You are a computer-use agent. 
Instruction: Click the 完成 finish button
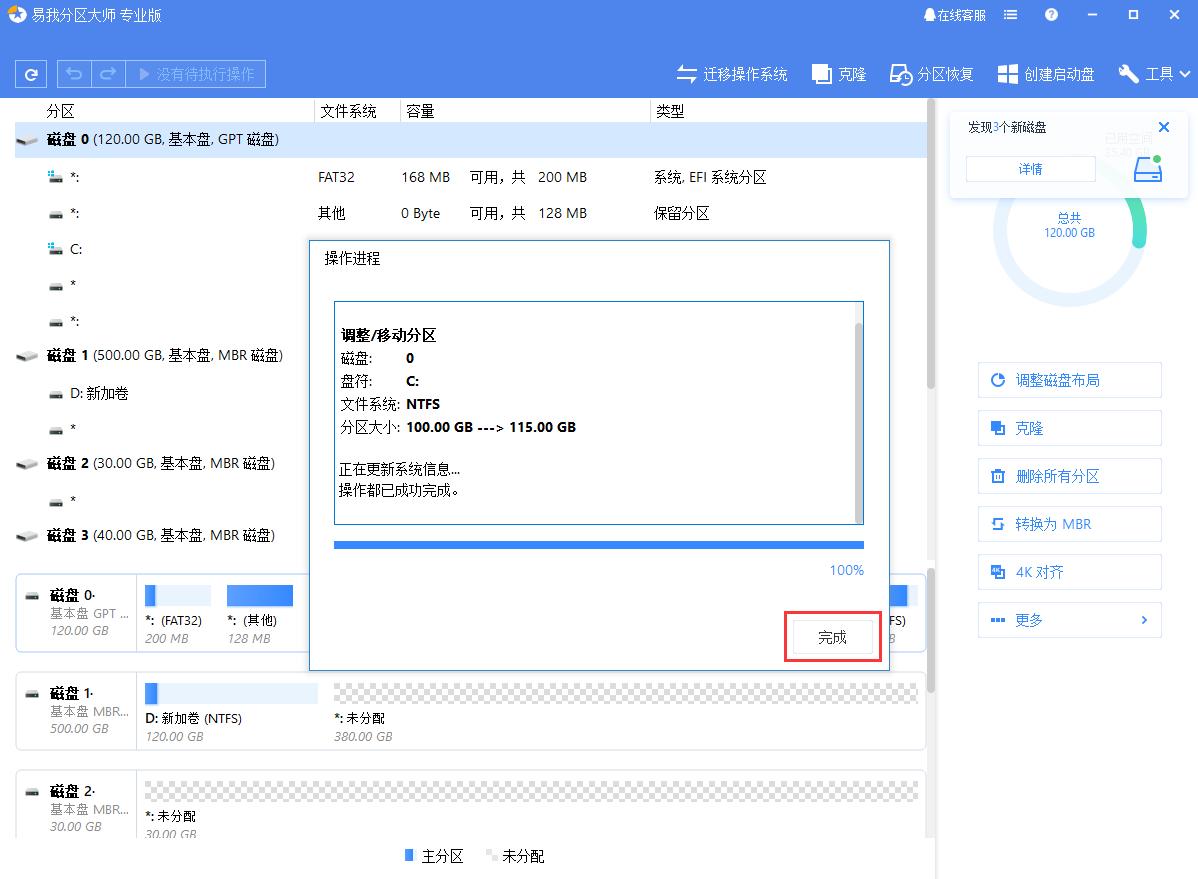(x=832, y=636)
